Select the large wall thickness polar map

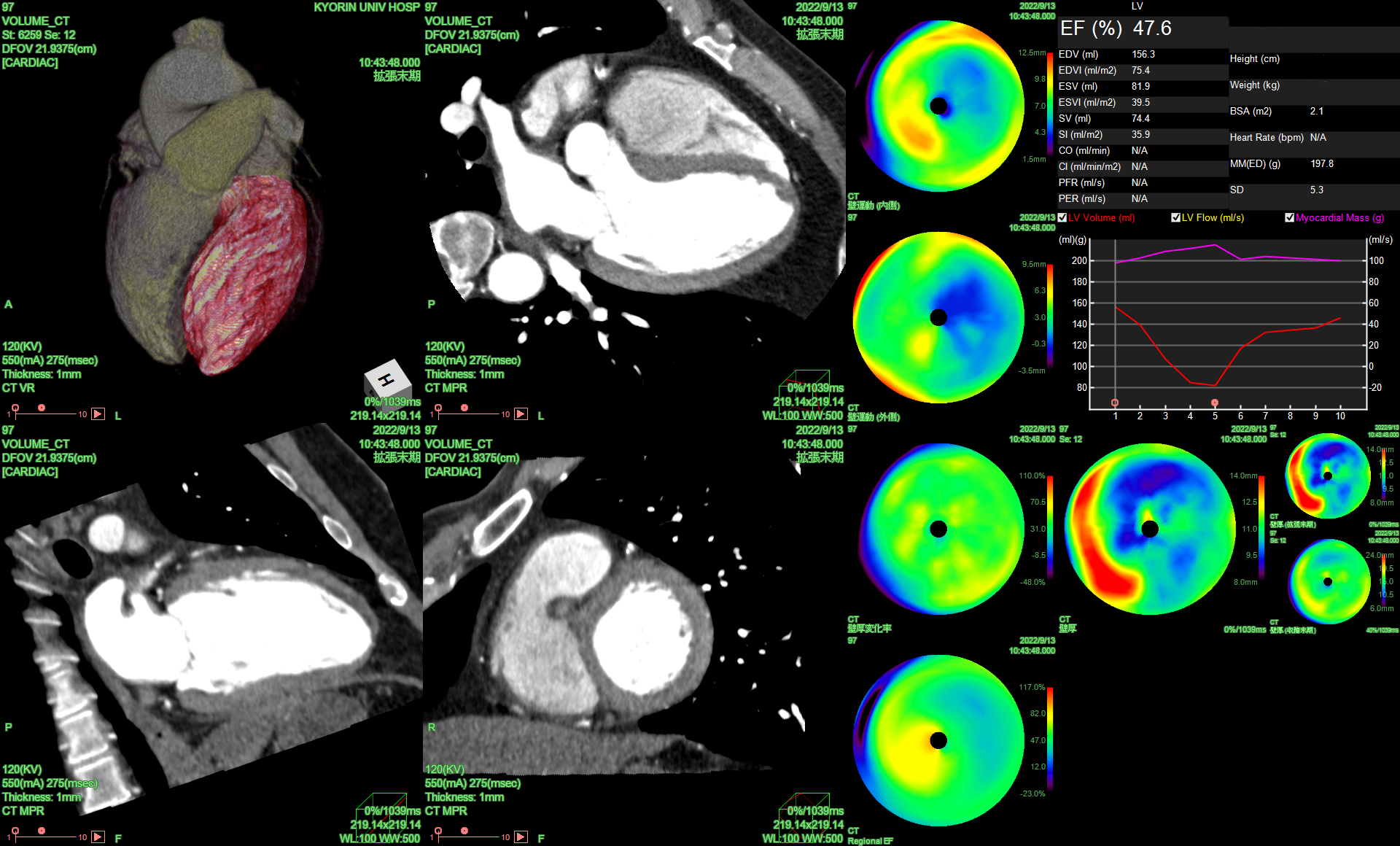click(1150, 529)
